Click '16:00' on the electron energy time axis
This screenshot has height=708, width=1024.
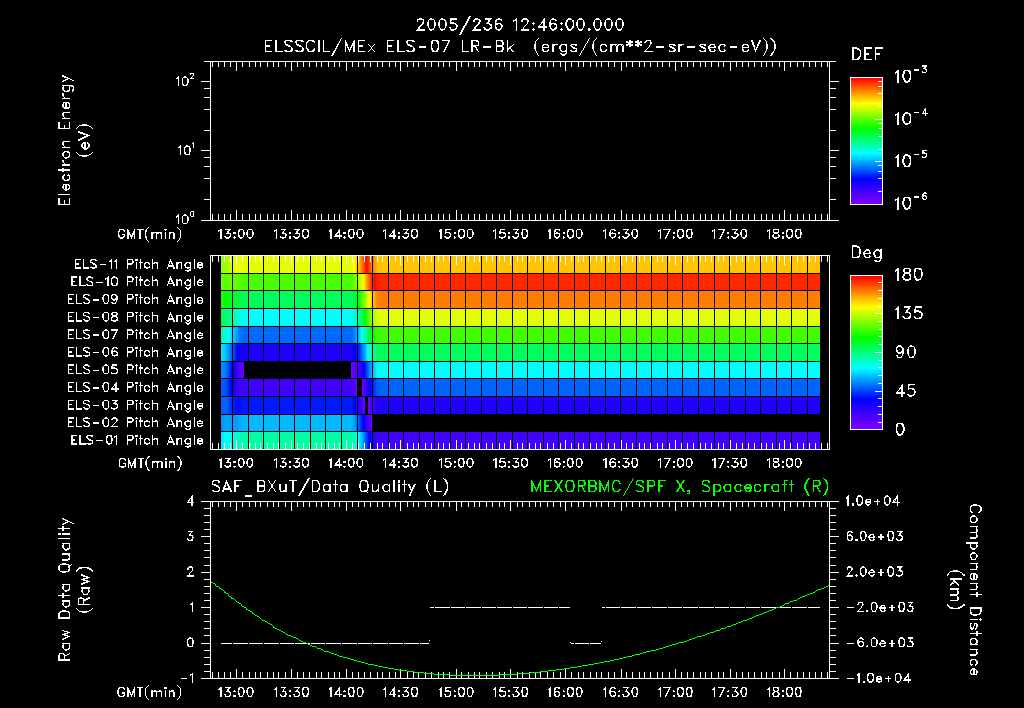point(565,234)
